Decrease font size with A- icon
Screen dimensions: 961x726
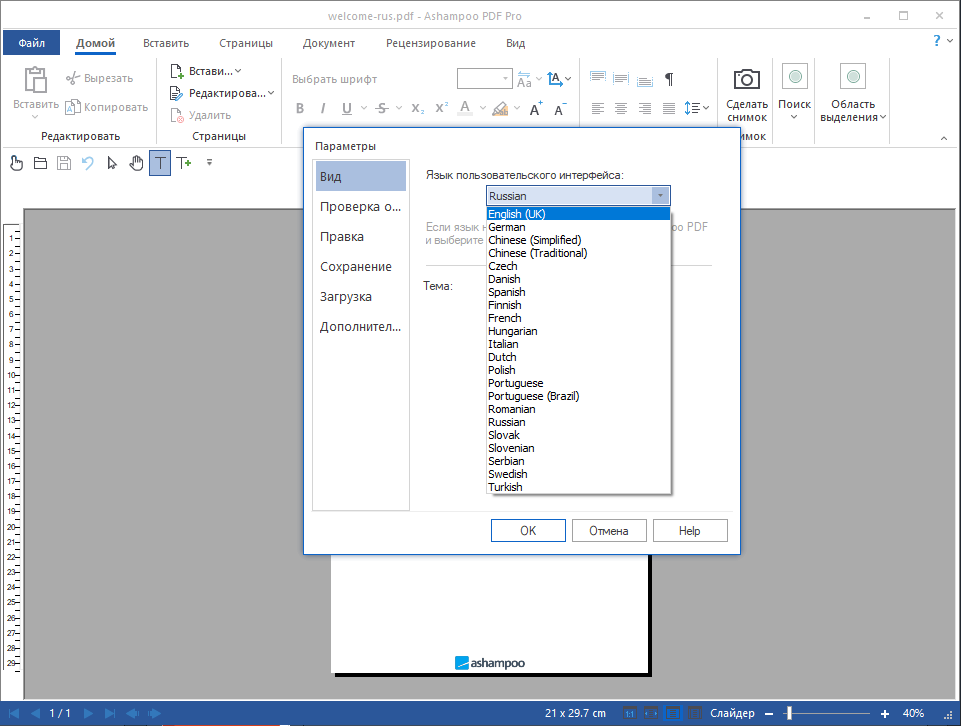560,108
